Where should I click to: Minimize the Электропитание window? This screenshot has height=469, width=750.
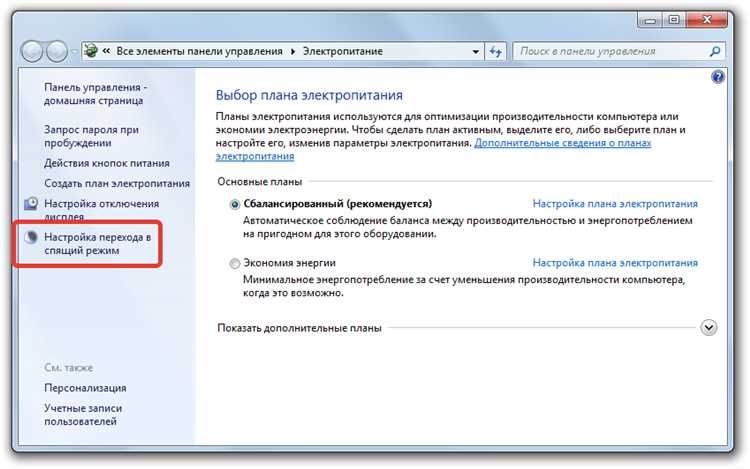pos(650,20)
